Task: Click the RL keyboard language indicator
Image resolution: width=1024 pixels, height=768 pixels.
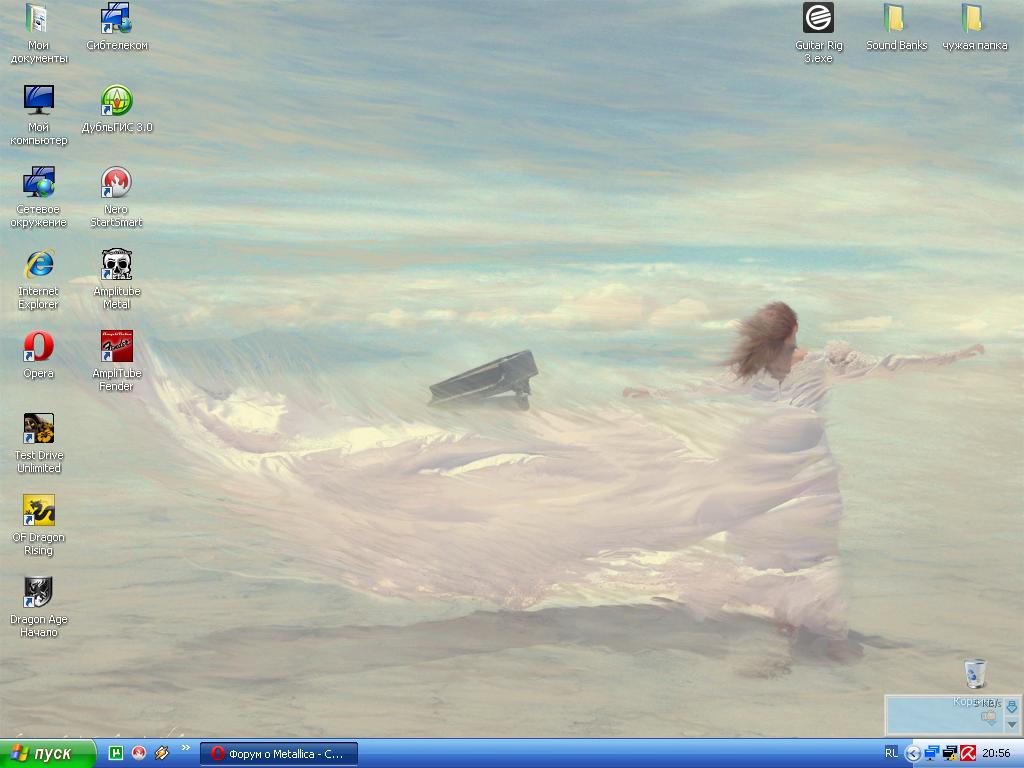Action: 891,753
